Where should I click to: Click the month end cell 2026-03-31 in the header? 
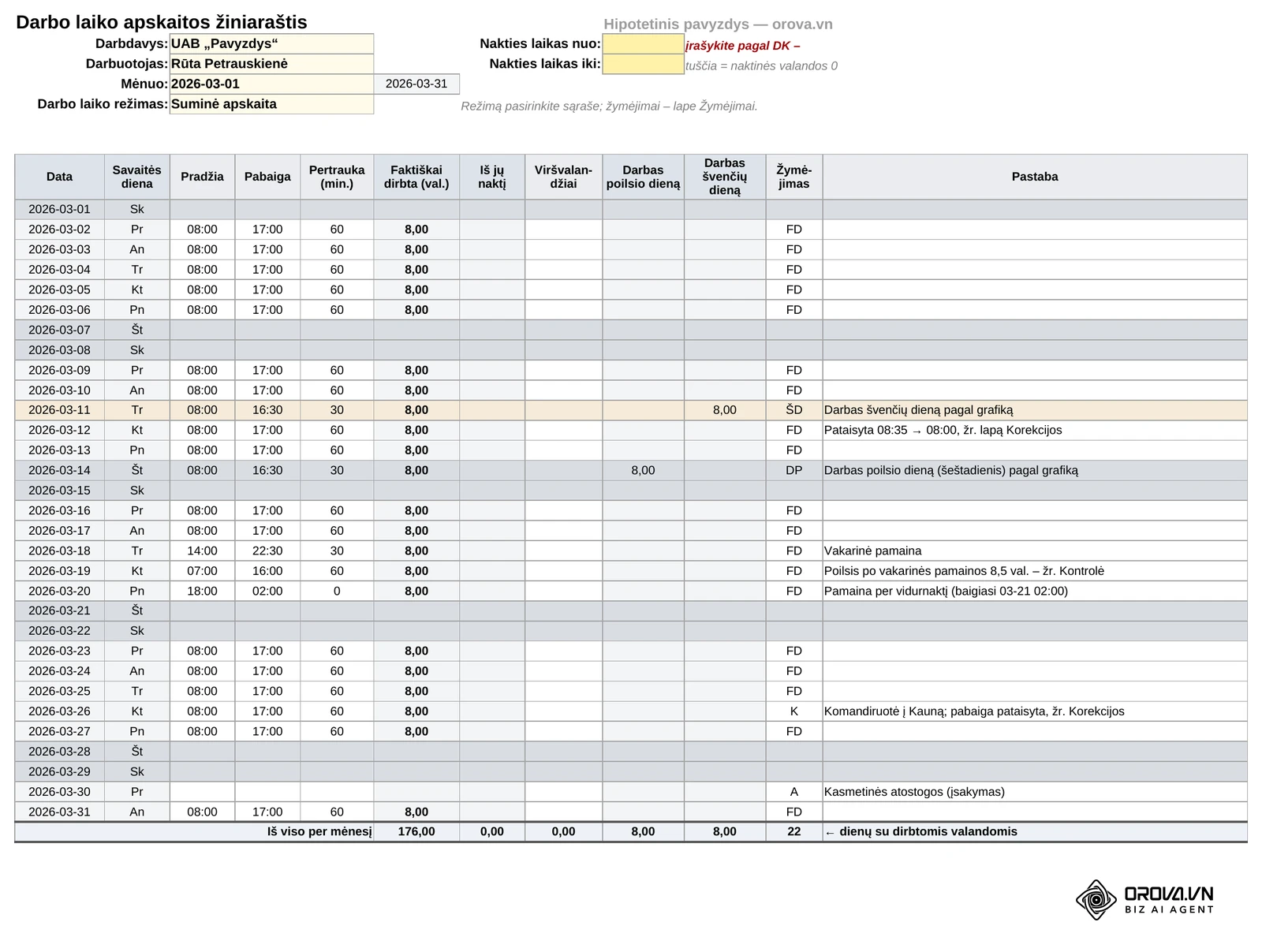(416, 84)
